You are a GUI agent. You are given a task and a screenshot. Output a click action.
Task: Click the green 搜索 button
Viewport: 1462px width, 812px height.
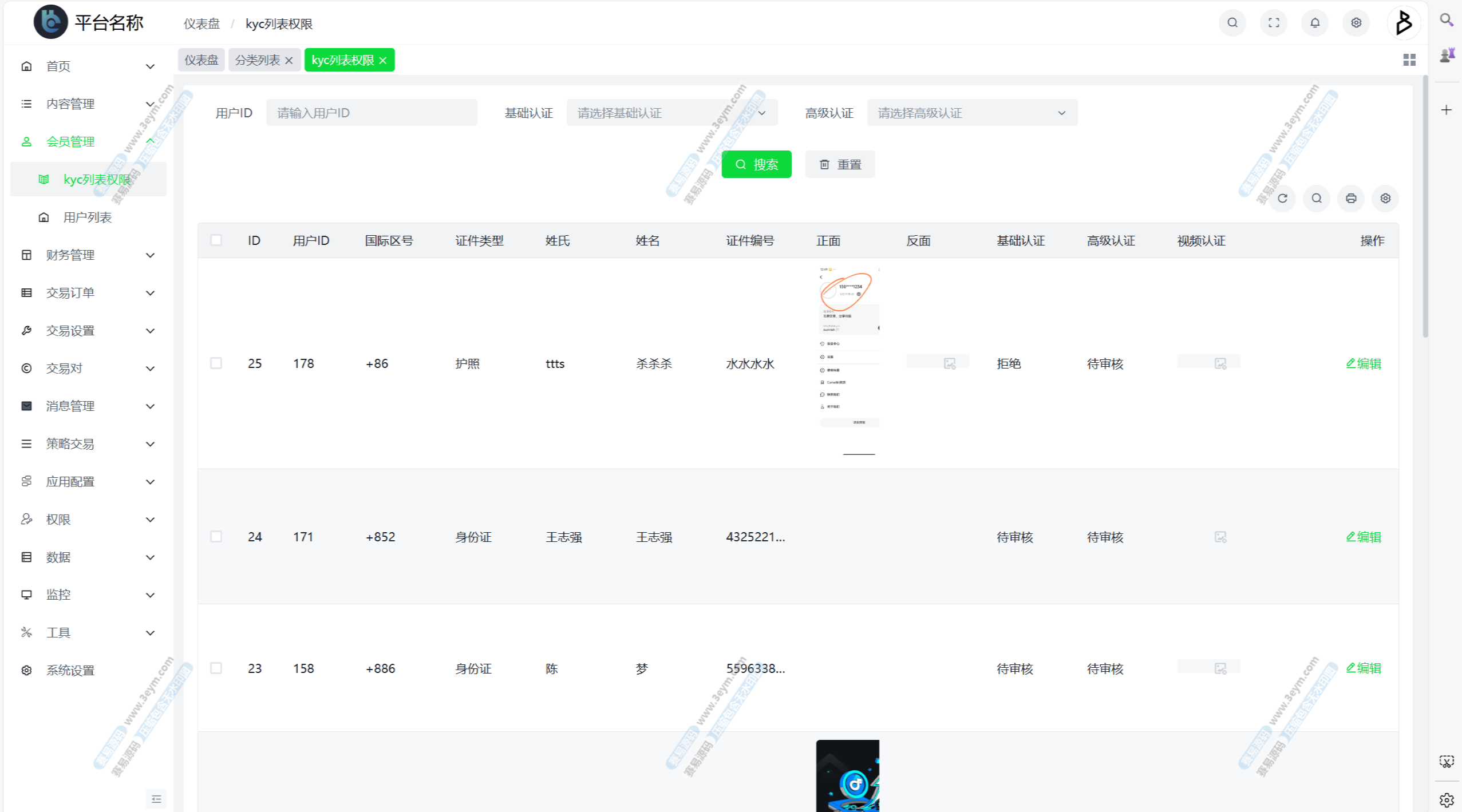pos(756,165)
